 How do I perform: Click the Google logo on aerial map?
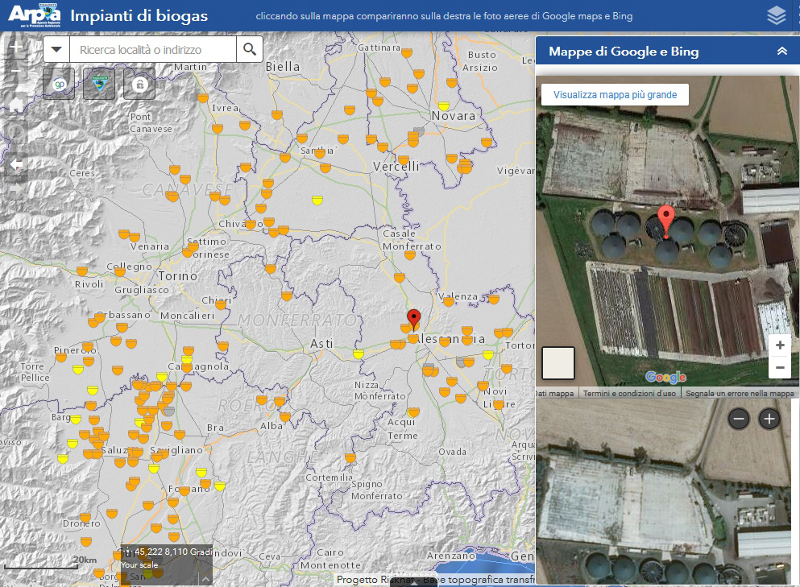(x=665, y=377)
